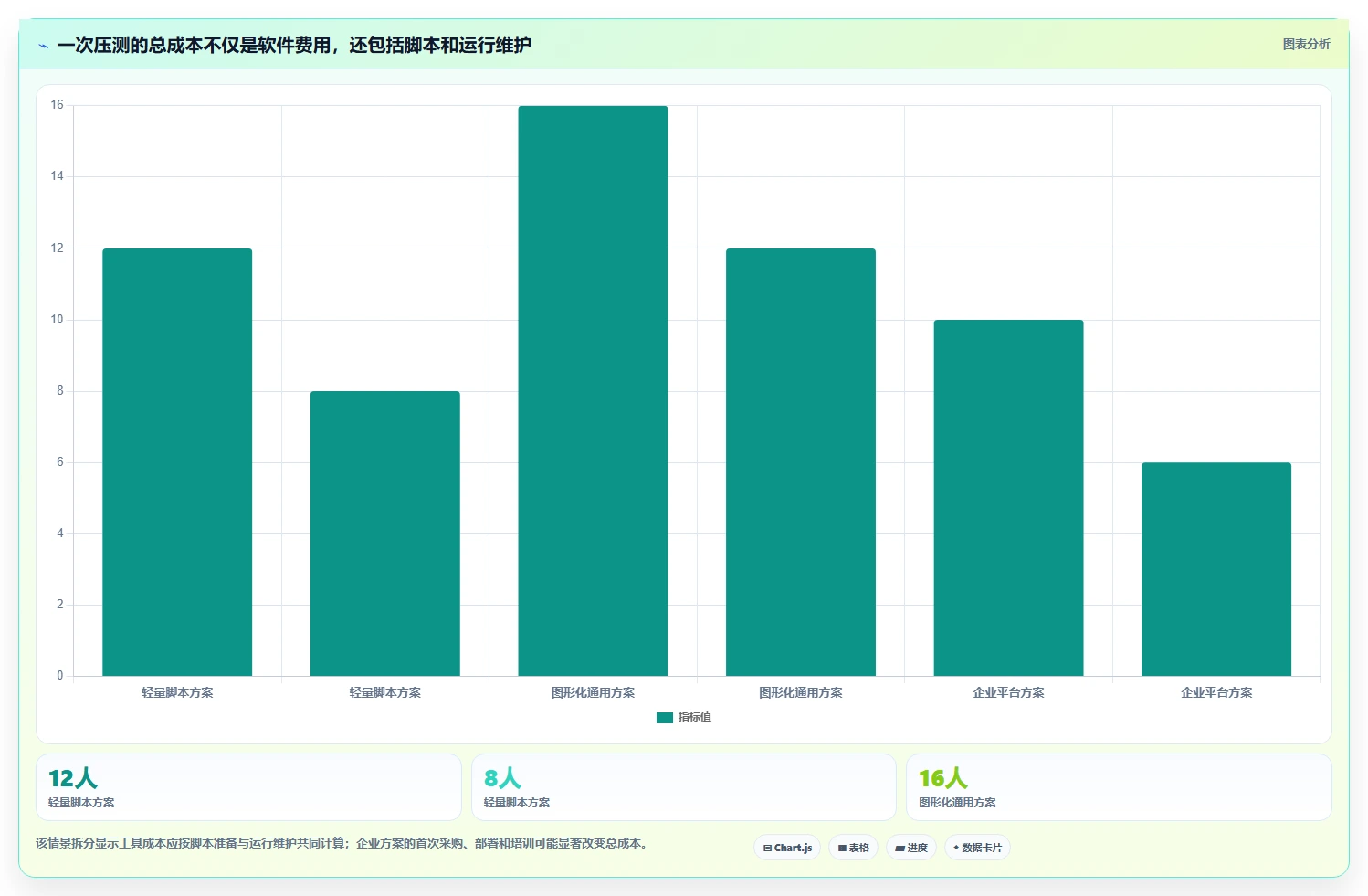Select the 数据卡片 chip
Screen dimensions: 1368x896
977,848
